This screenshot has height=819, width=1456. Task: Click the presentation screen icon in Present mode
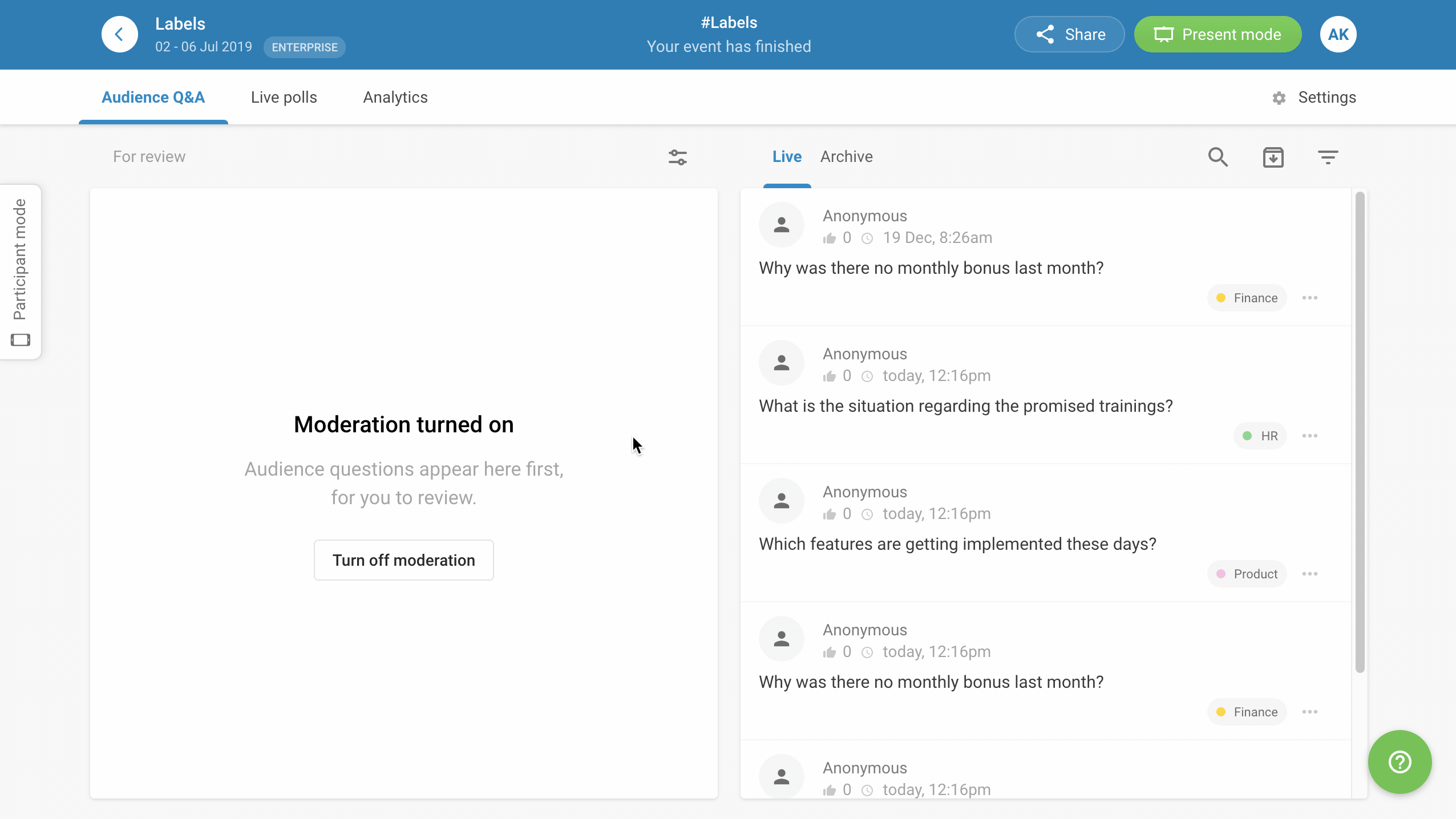point(1163,35)
